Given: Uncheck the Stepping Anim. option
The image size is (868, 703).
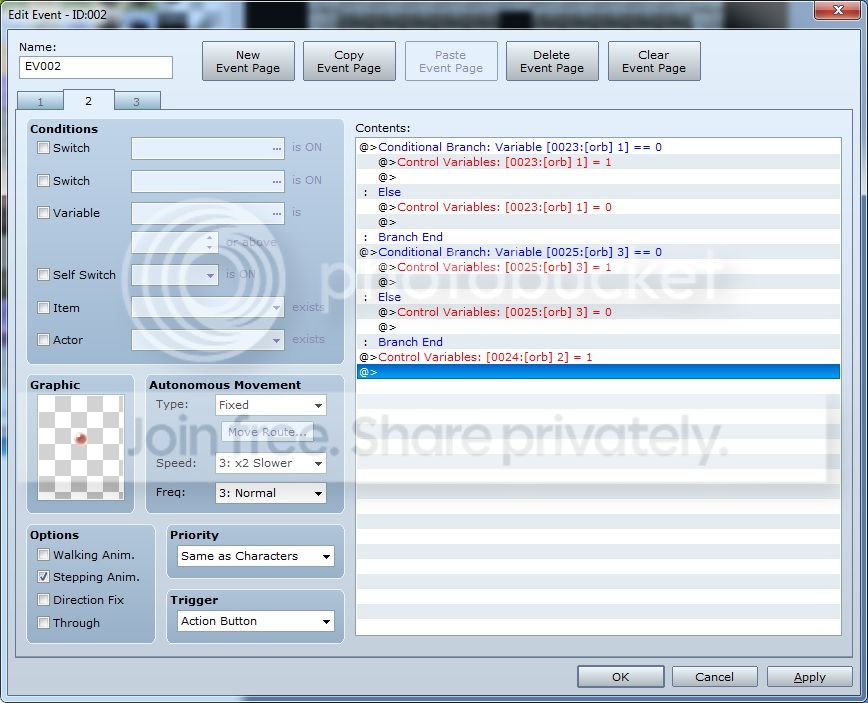Looking at the screenshot, I should 43,577.
